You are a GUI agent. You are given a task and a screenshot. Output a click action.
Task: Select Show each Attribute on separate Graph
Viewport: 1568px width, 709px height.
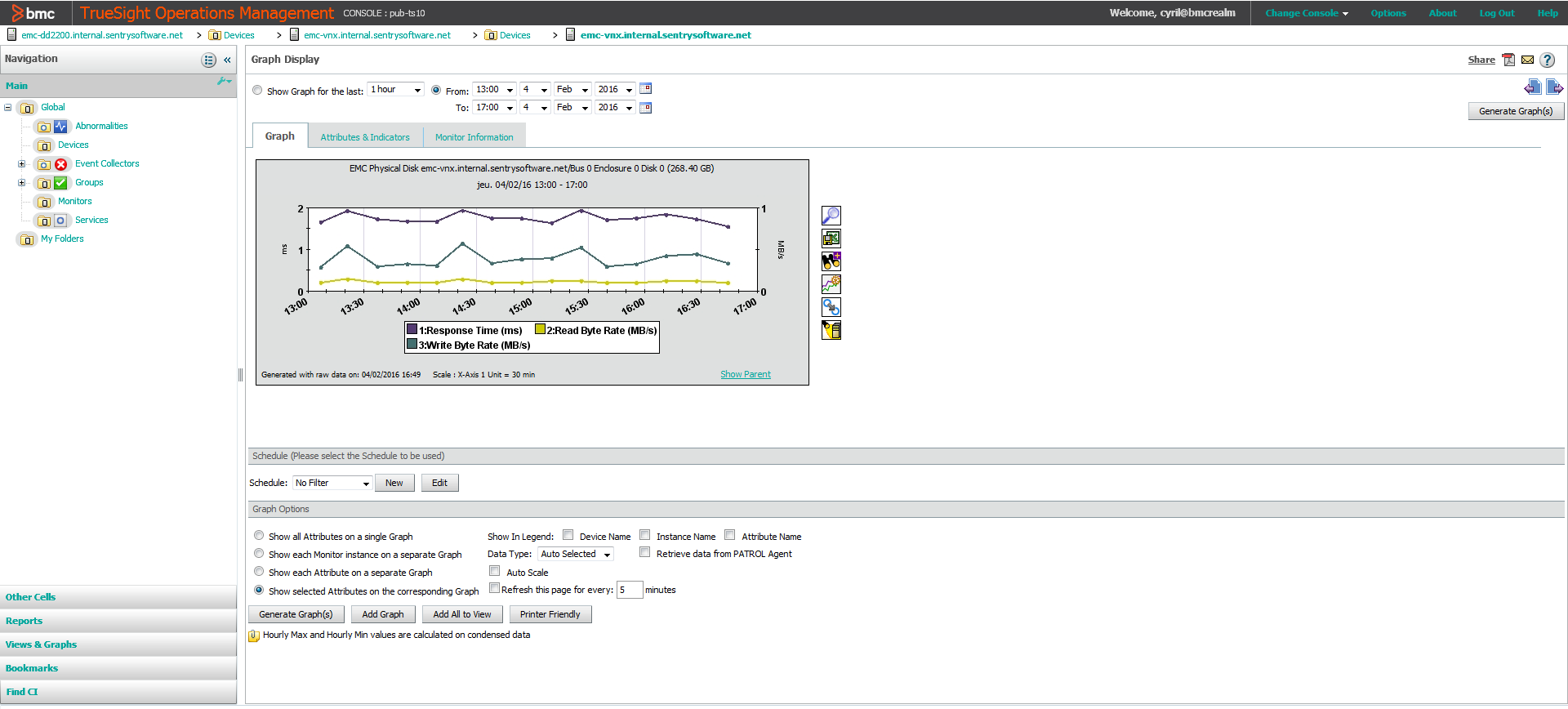point(259,572)
